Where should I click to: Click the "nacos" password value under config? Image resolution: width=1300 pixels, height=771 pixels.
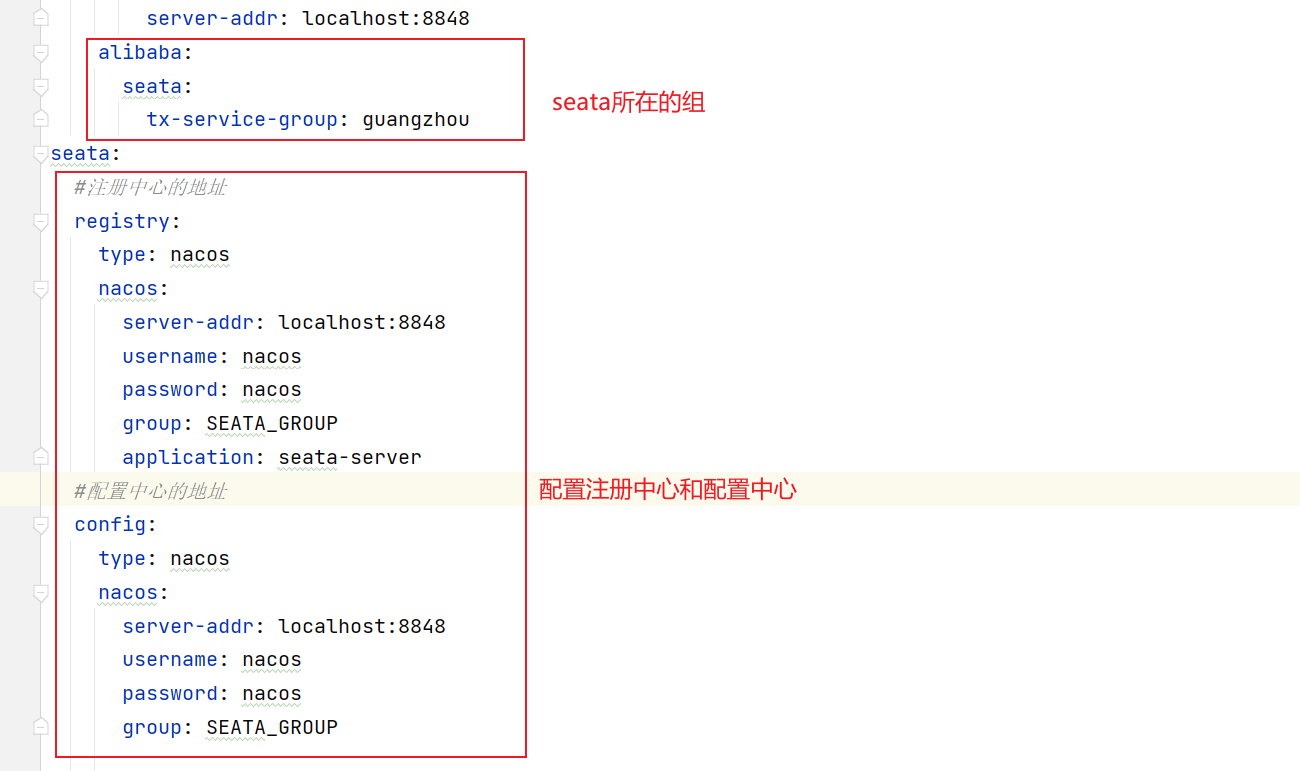(x=272, y=694)
